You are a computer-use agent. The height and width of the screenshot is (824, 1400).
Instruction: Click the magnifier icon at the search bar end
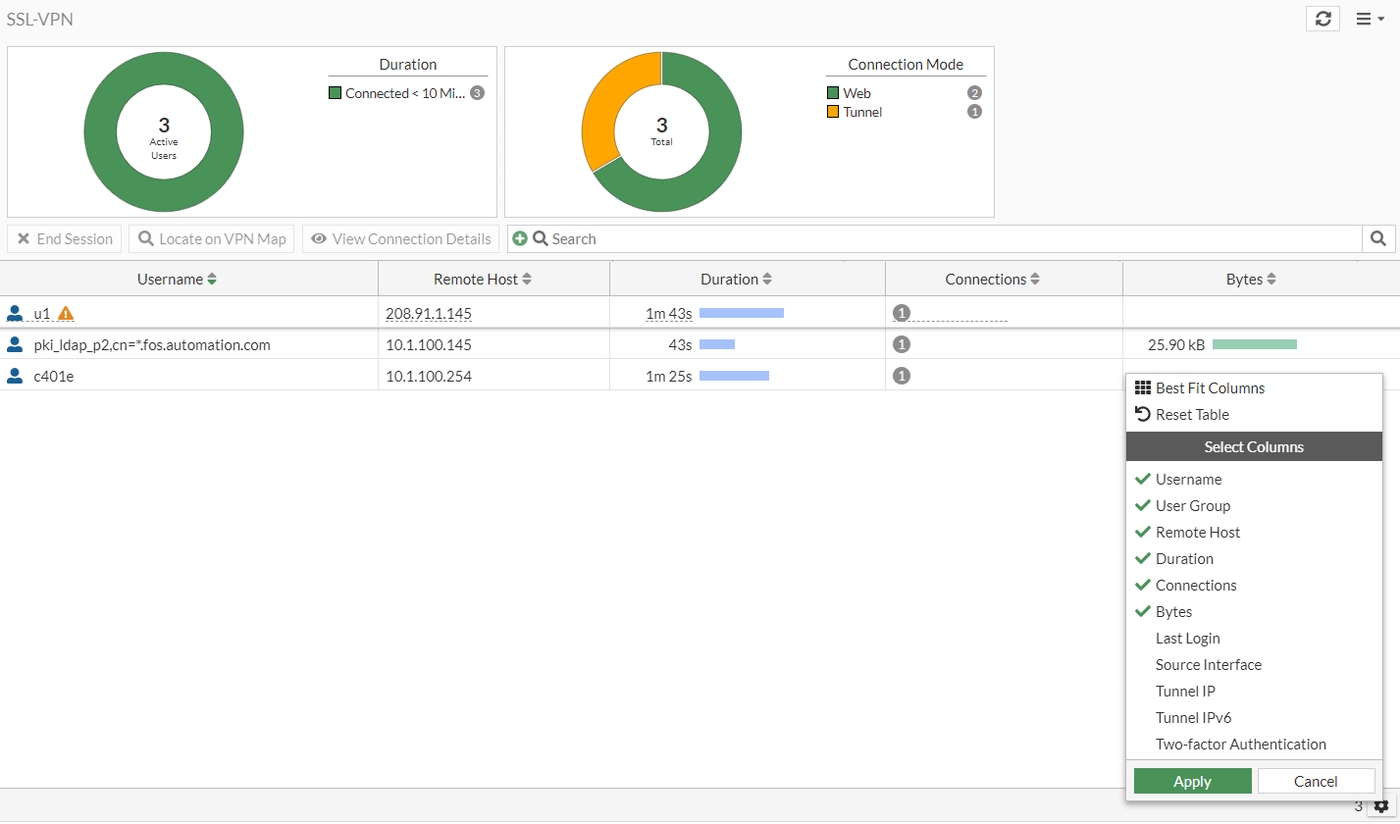point(1379,239)
